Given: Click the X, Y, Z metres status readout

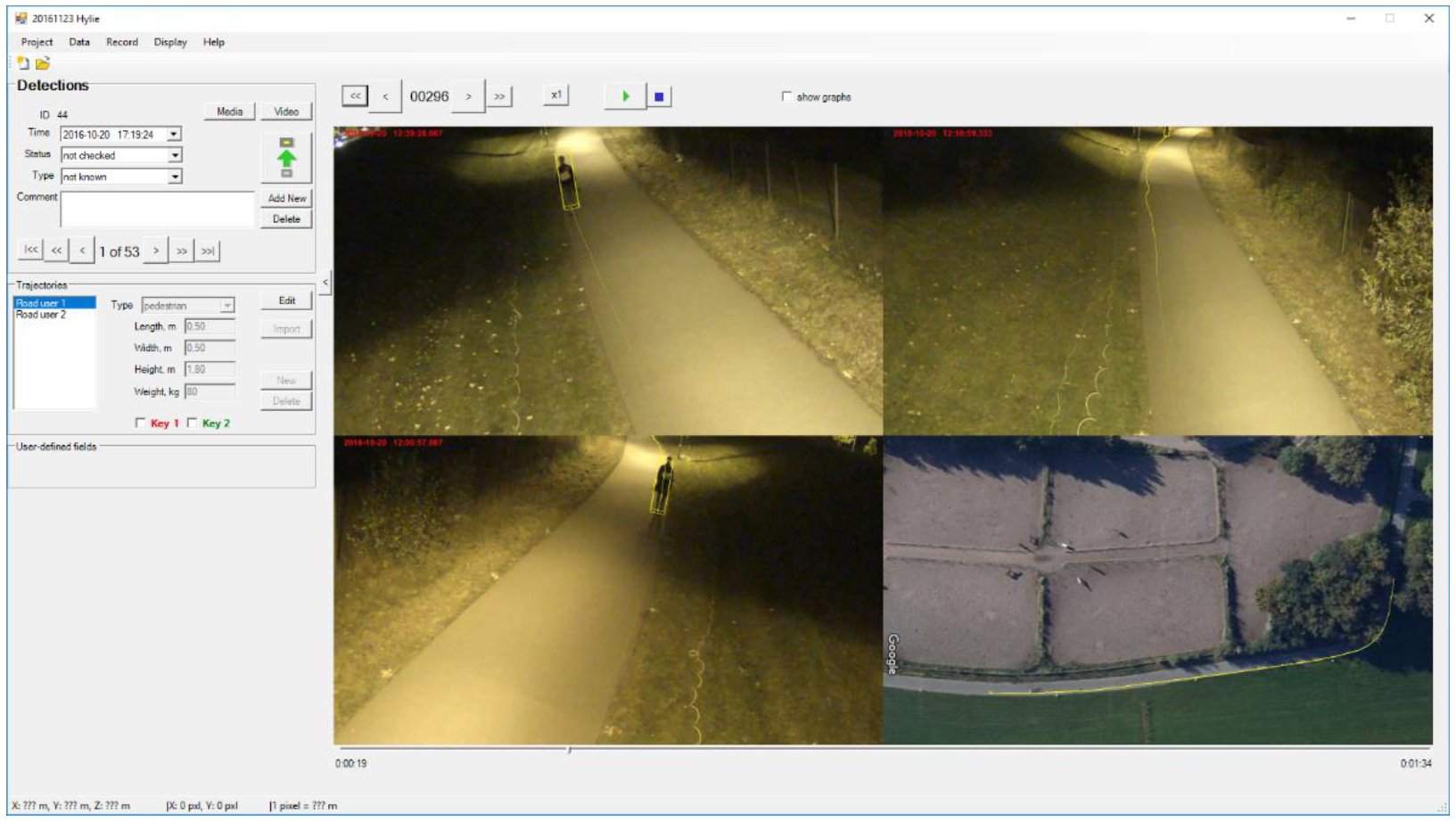Looking at the screenshot, I should (71, 806).
